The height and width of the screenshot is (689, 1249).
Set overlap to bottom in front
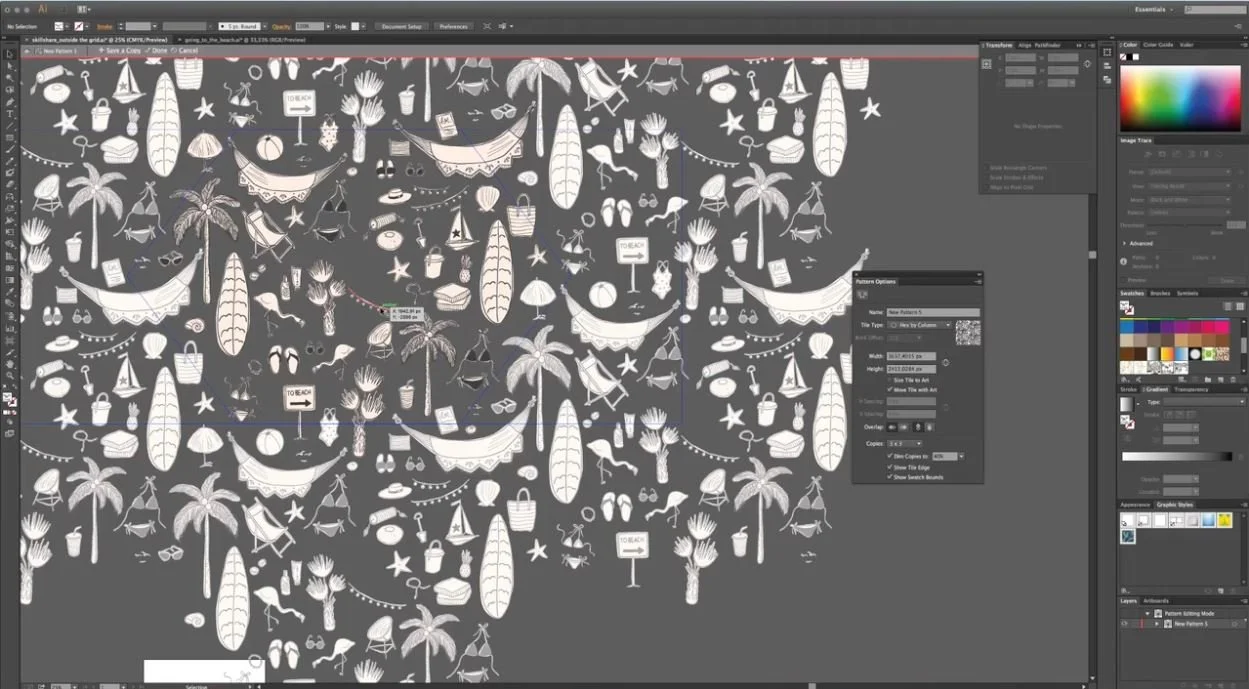click(x=930, y=427)
